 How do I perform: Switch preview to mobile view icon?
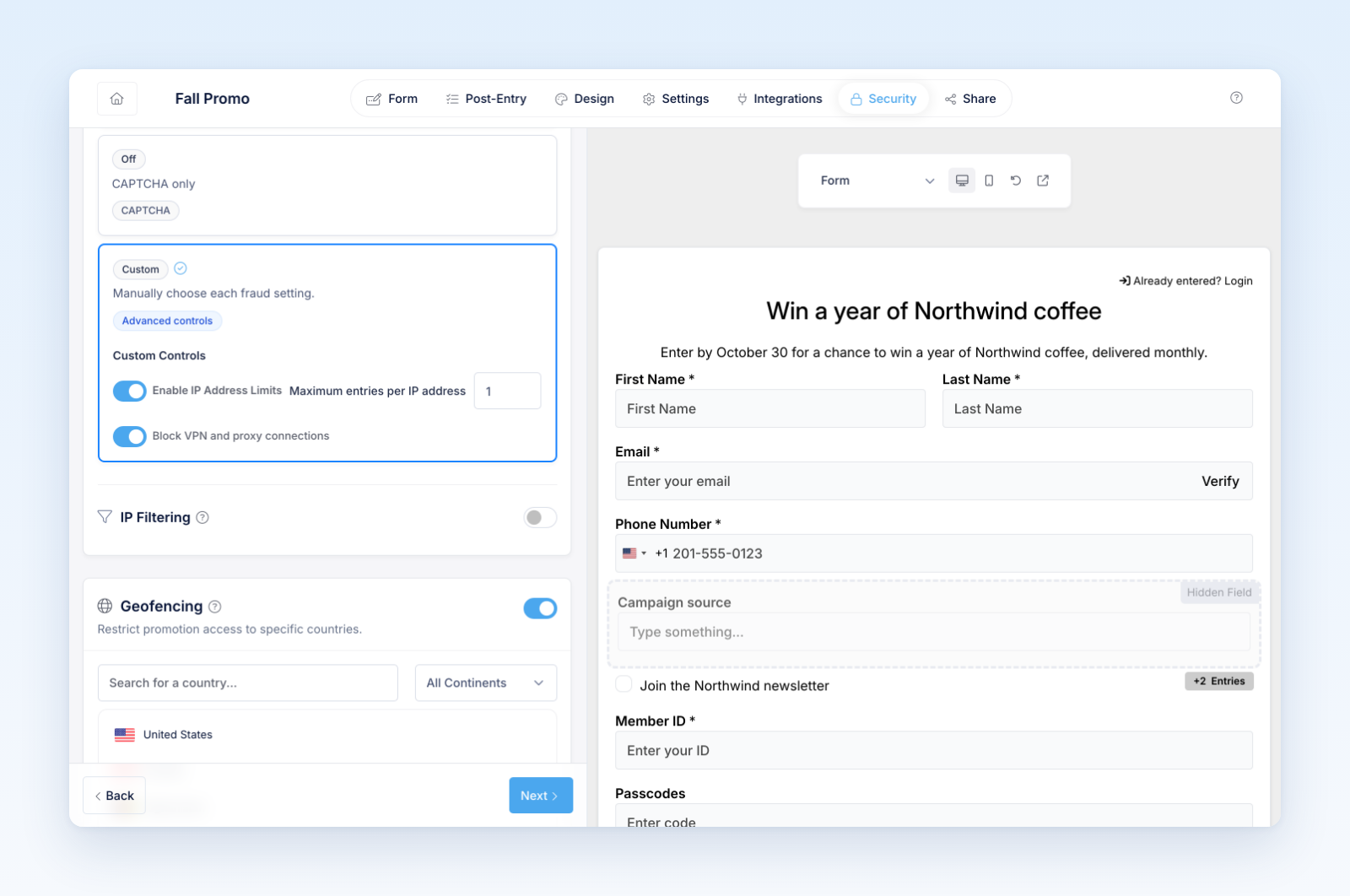coord(989,181)
